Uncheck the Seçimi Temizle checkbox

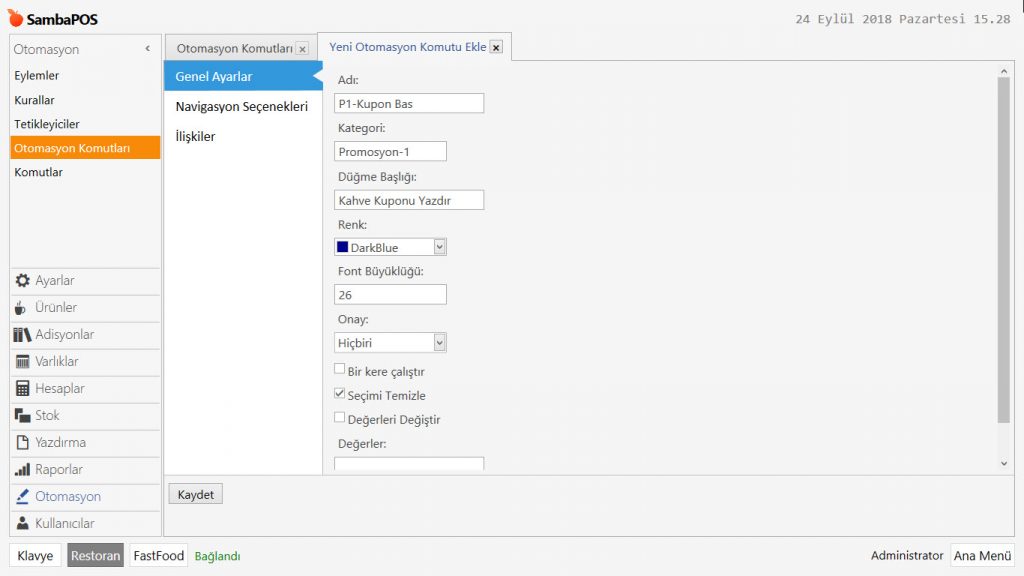point(340,394)
